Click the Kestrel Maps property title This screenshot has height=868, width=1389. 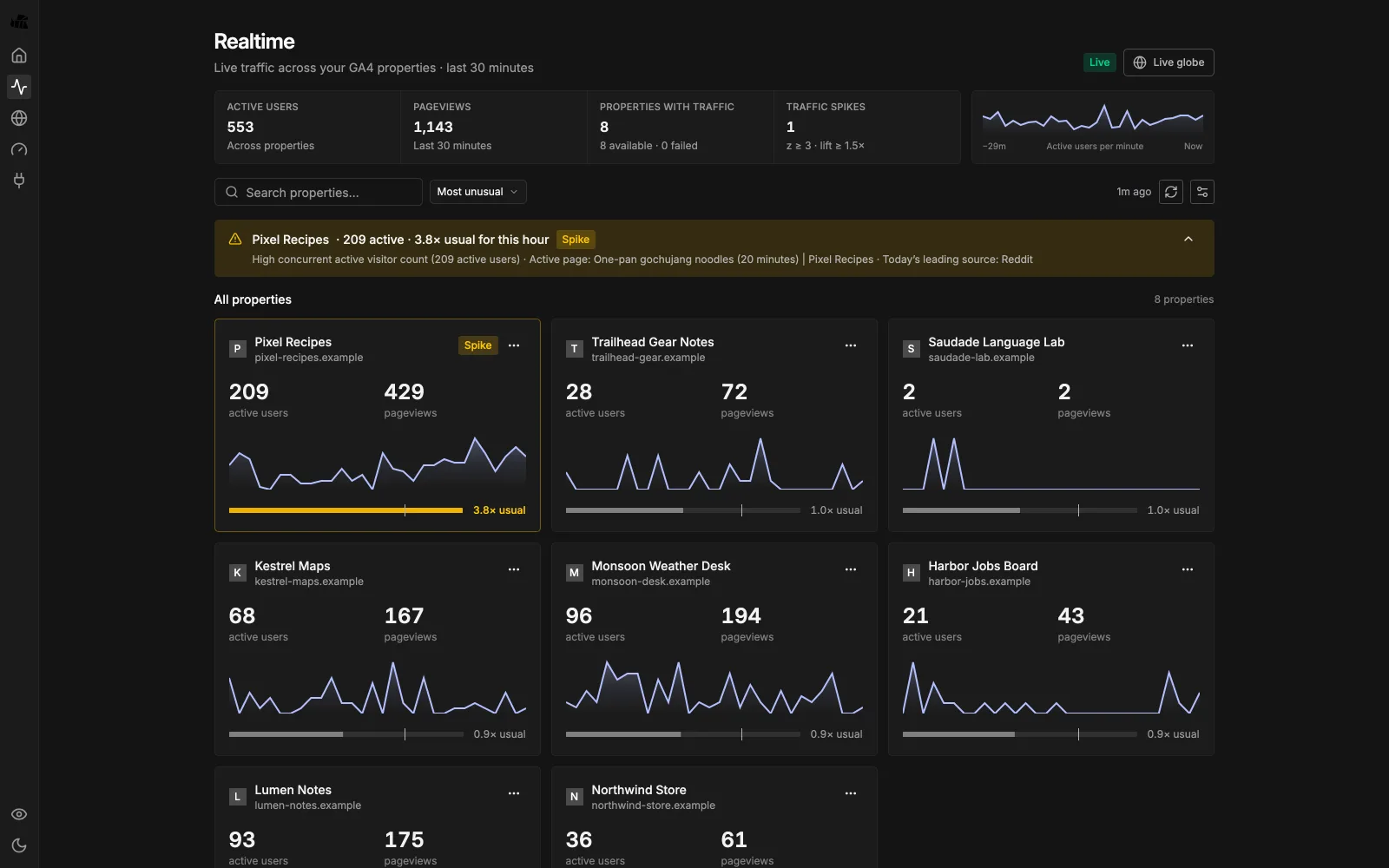point(292,566)
